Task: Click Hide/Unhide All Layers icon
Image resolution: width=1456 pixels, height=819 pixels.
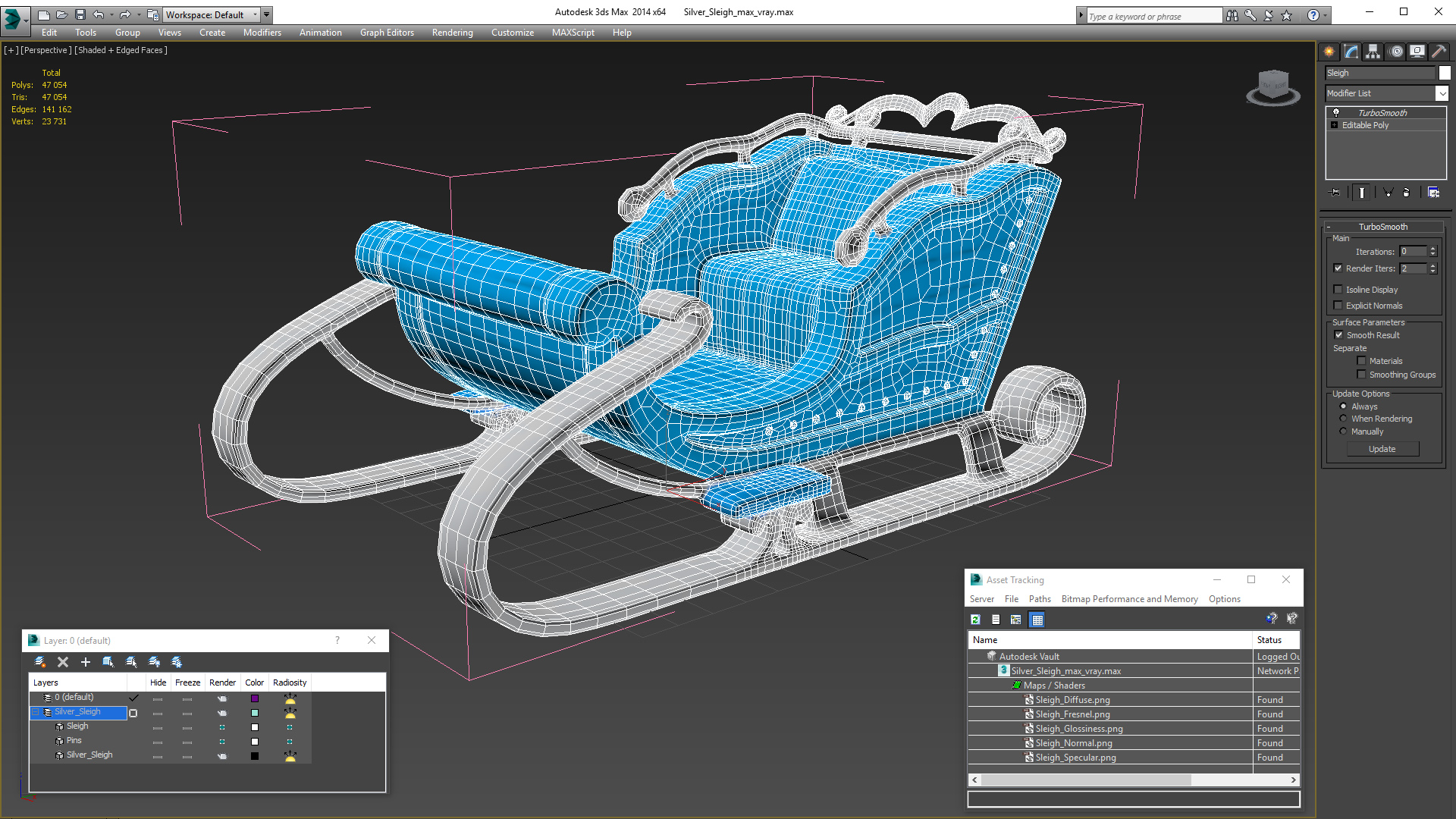Action: (154, 662)
